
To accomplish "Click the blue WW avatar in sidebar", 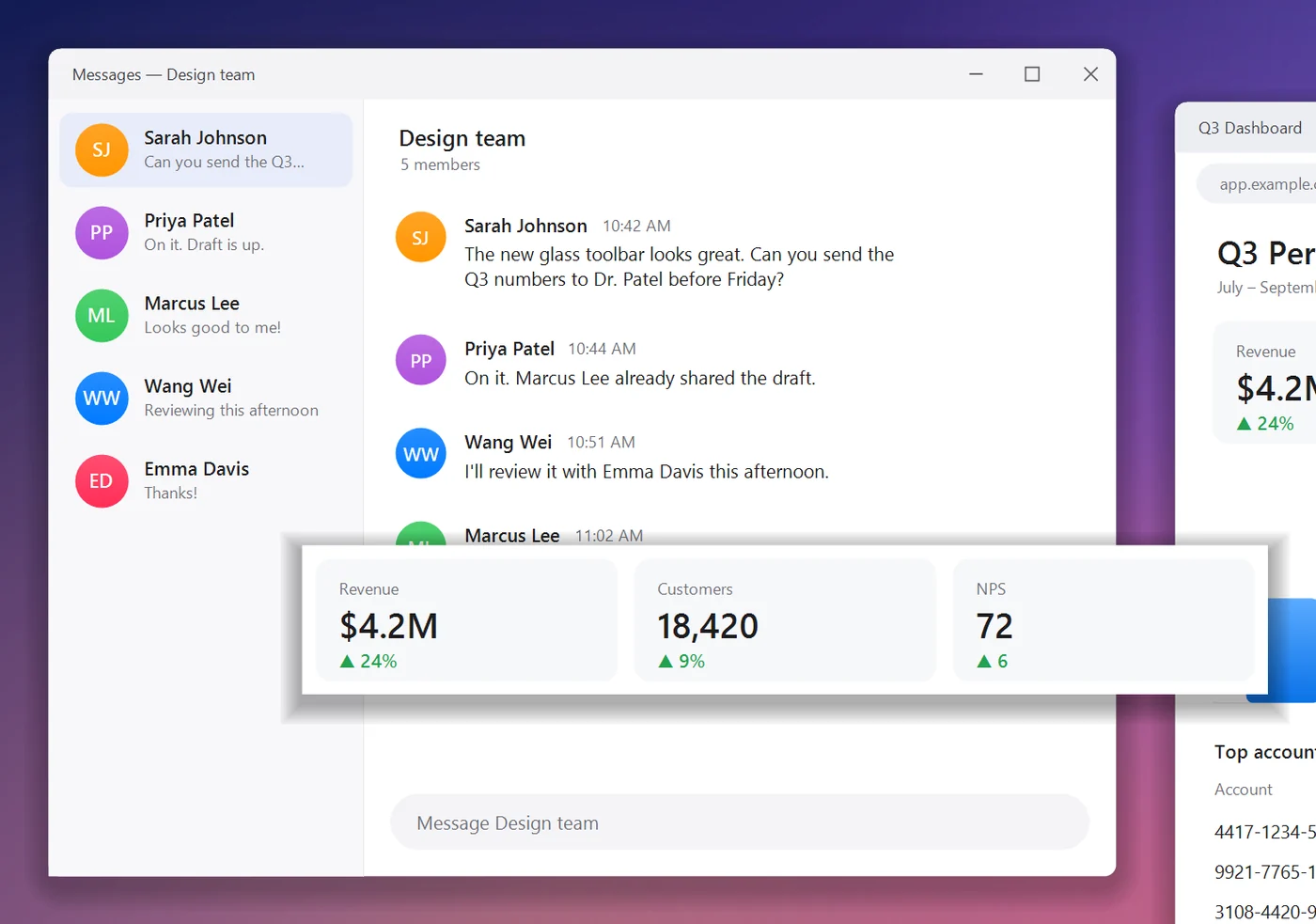I will pyautogui.click(x=102, y=398).
